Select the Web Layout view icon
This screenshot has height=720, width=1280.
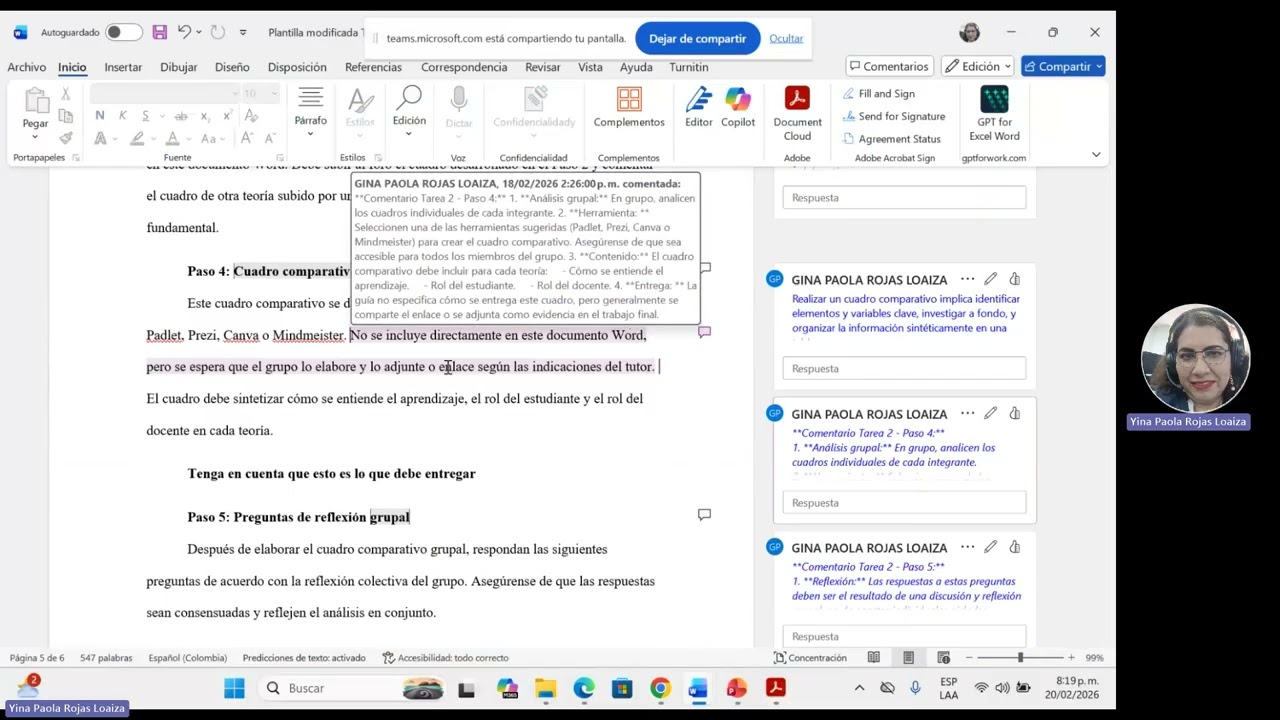[943, 658]
